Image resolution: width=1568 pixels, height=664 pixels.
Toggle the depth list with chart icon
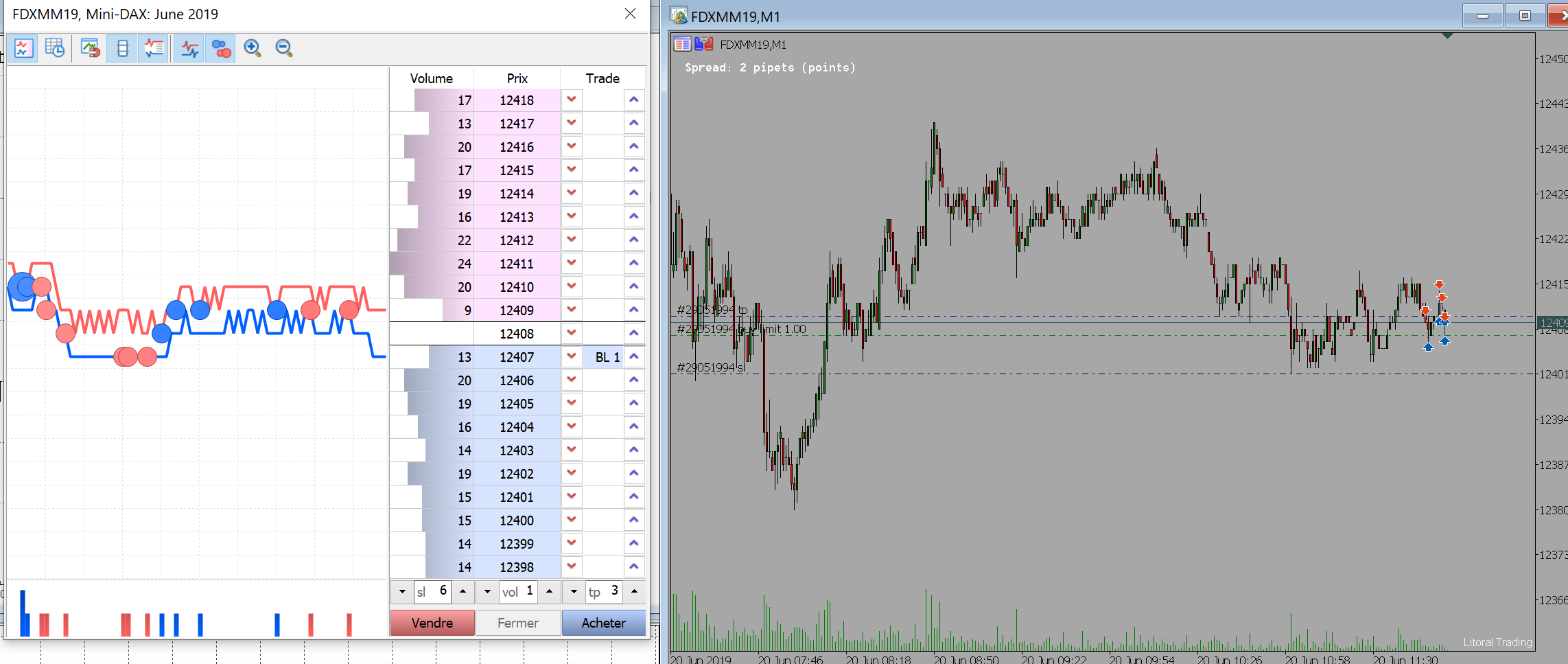click(154, 49)
